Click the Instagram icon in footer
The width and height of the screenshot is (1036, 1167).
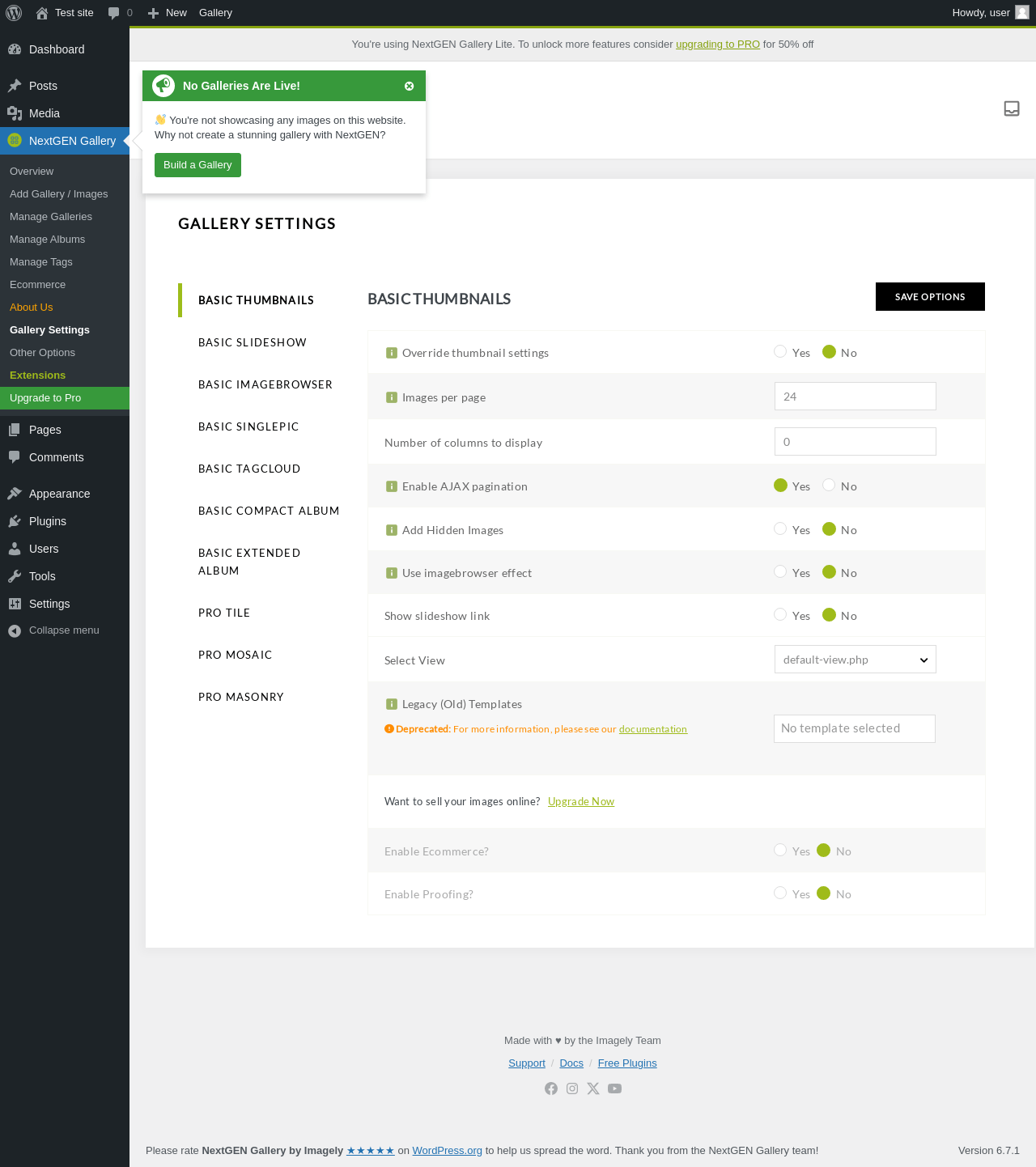pos(572,1088)
